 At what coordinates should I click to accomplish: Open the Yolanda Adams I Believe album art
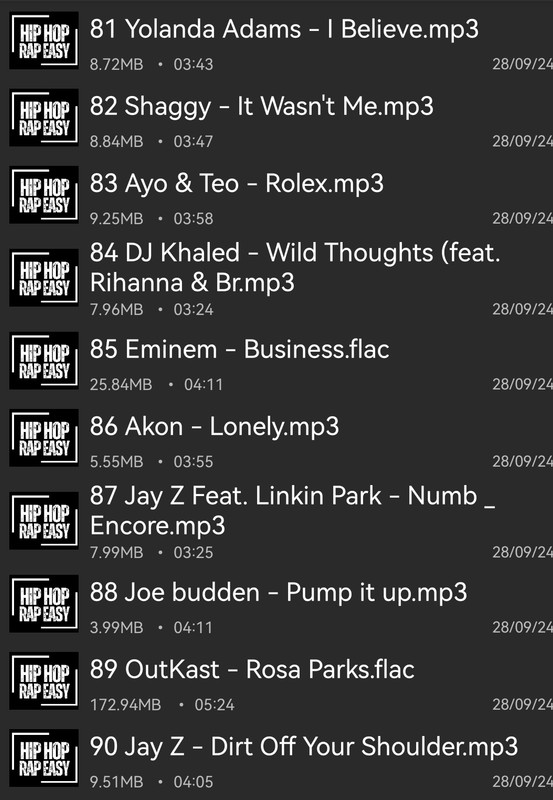pos(44,40)
